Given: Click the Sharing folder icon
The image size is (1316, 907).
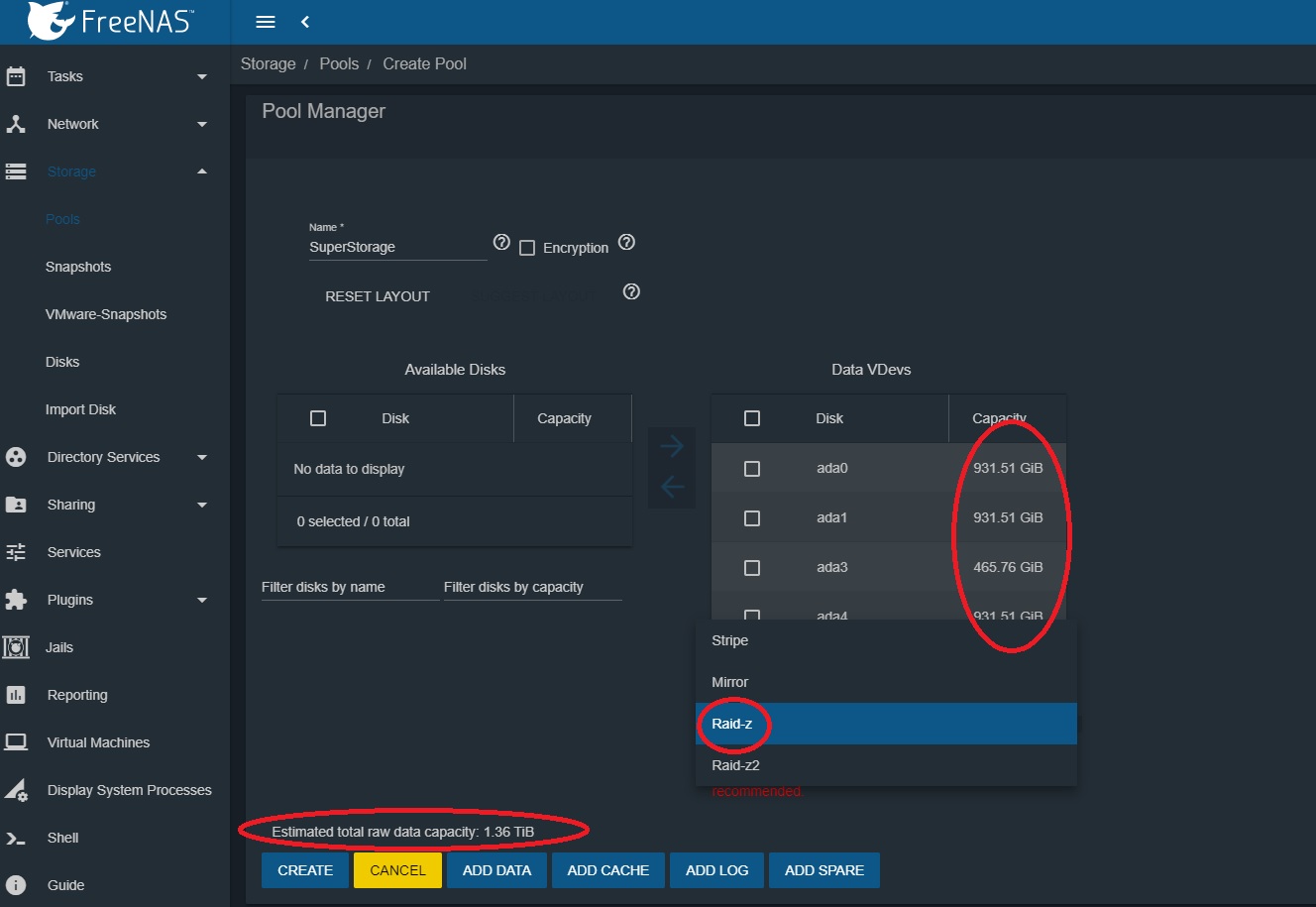Looking at the screenshot, I should pyautogui.click(x=16, y=505).
